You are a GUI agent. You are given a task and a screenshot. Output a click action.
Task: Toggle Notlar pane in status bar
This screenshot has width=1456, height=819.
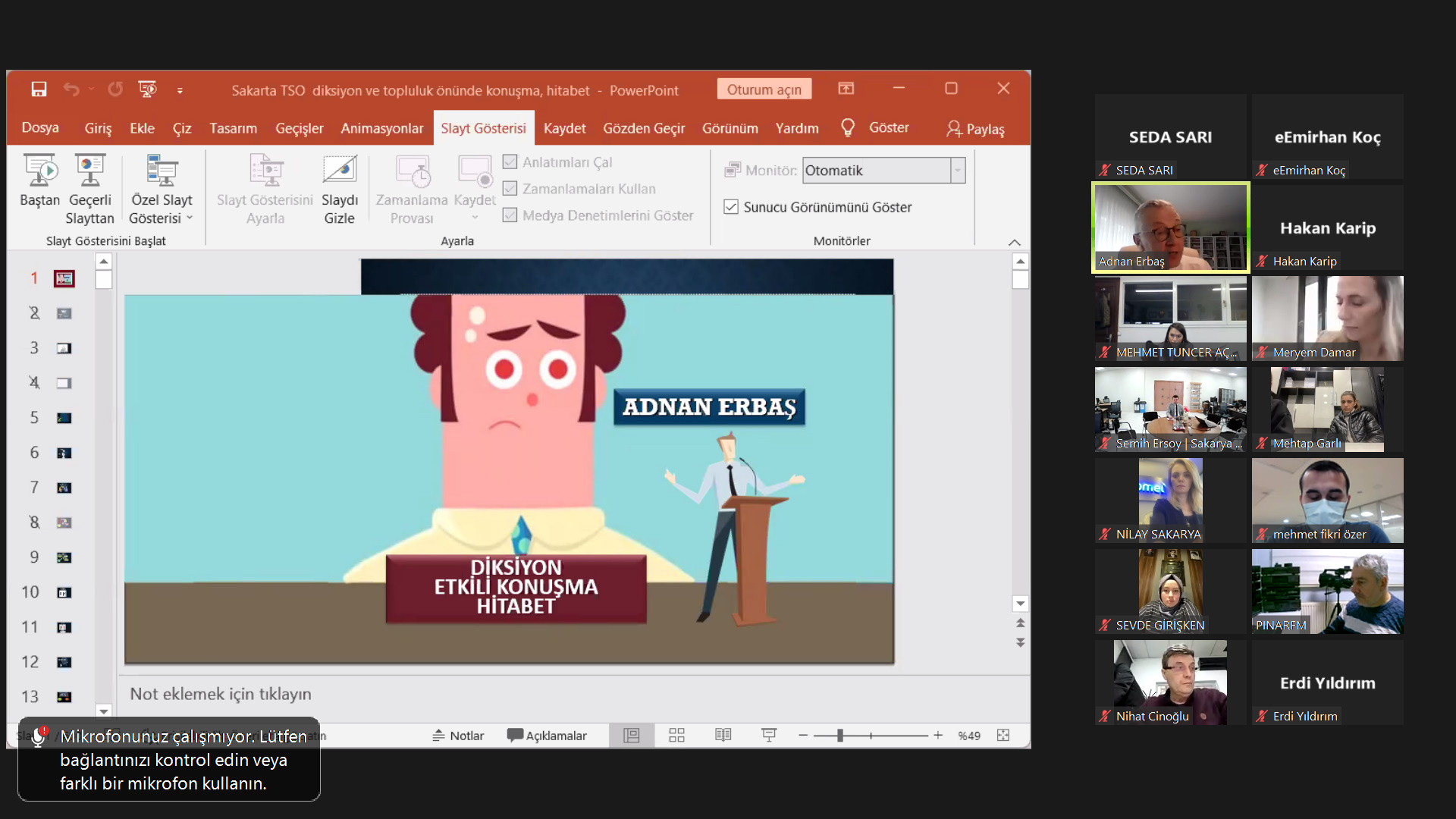[x=458, y=735]
